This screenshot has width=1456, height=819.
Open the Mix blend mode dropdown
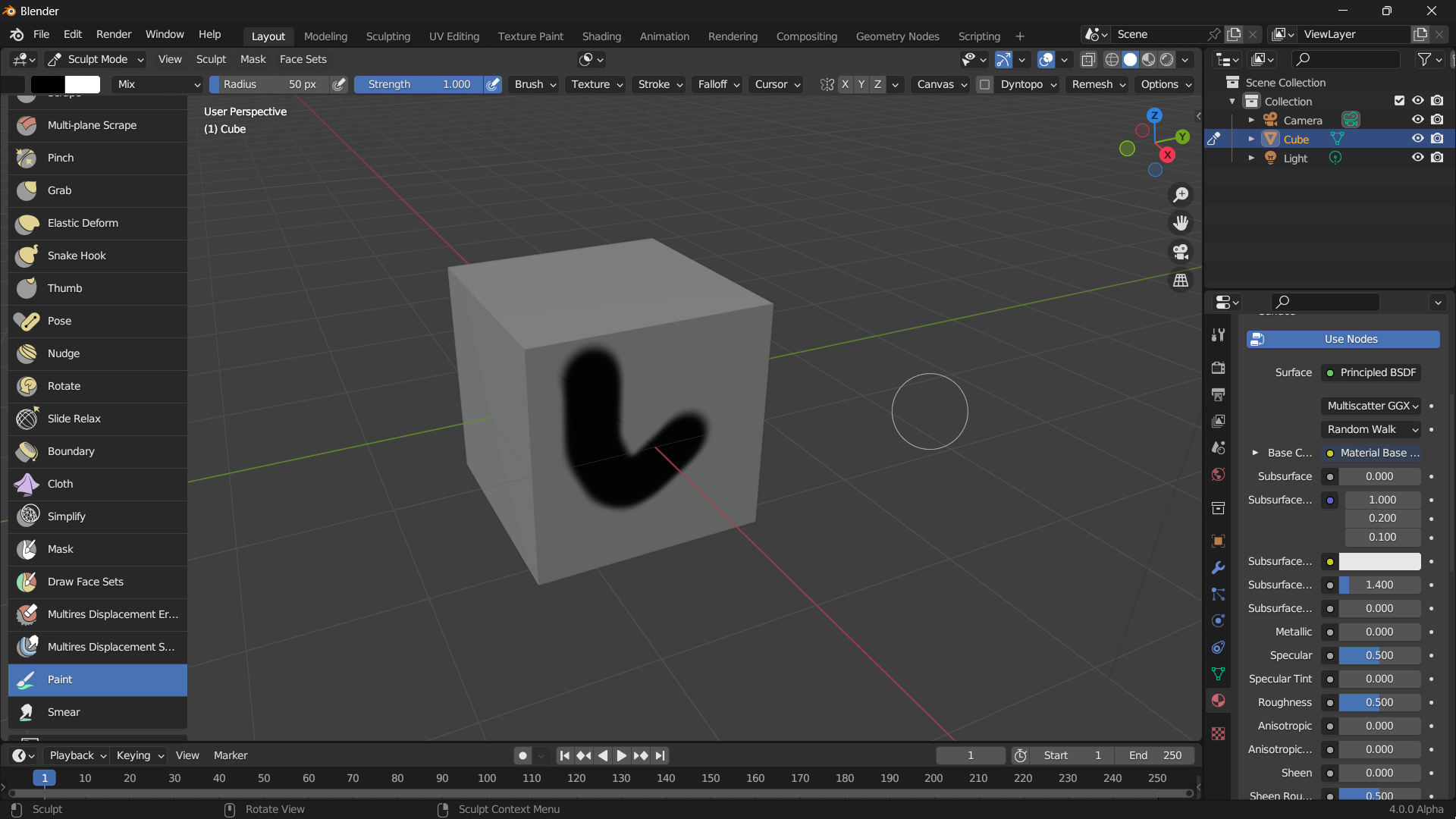pyautogui.click(x=158, y=84)
